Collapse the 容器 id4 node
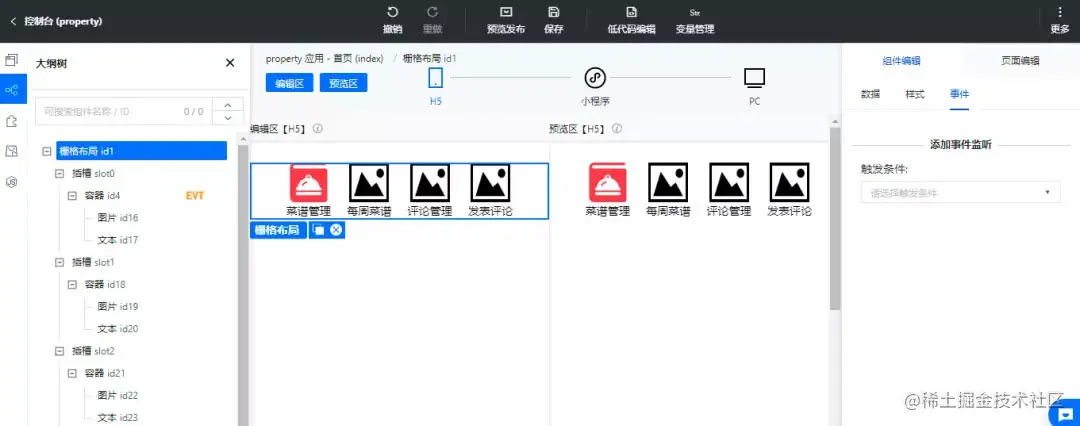 pyautogui.click(x=72, y=196)
